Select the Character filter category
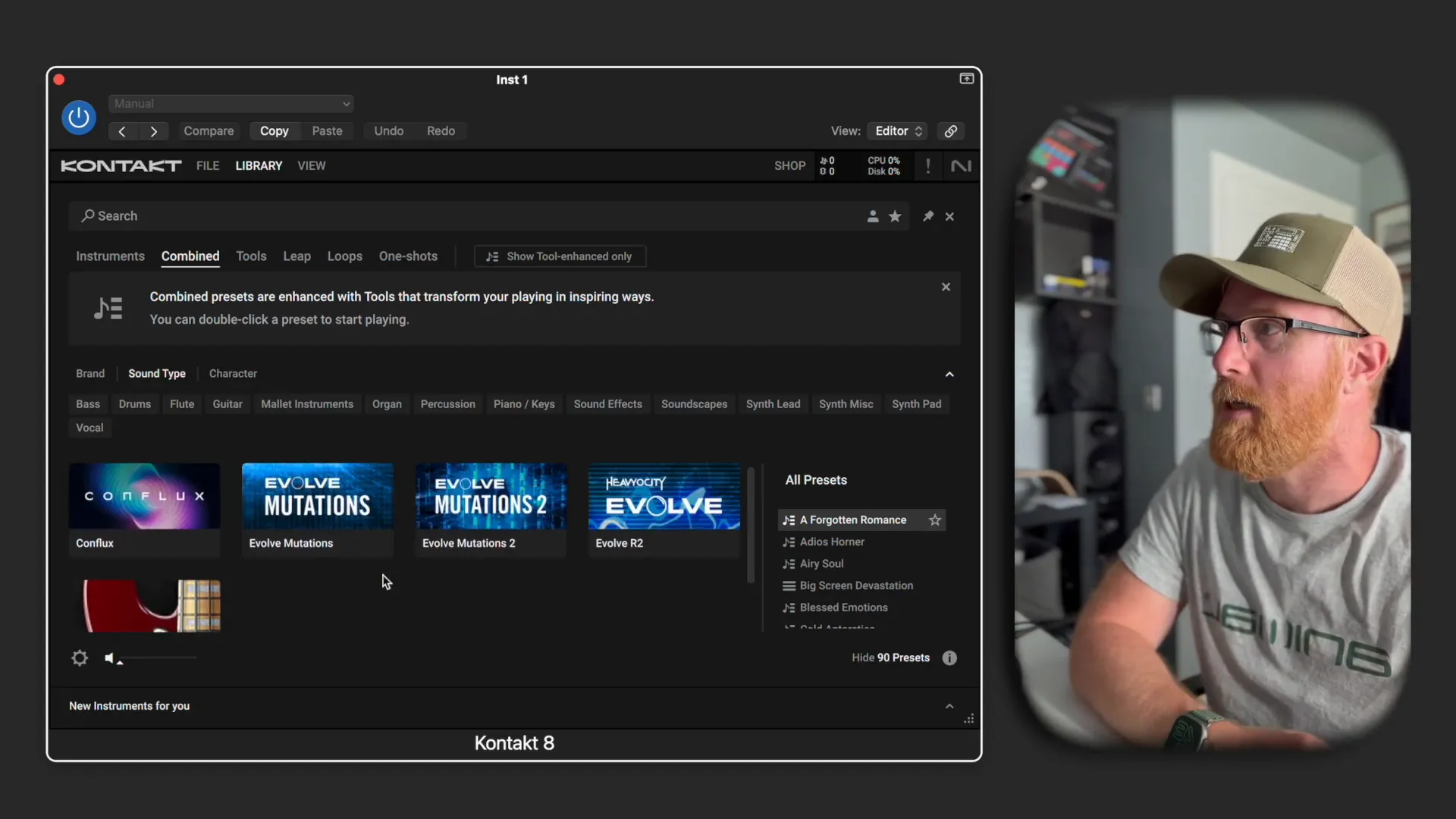The image size is (1456, 819). point(233,374)
